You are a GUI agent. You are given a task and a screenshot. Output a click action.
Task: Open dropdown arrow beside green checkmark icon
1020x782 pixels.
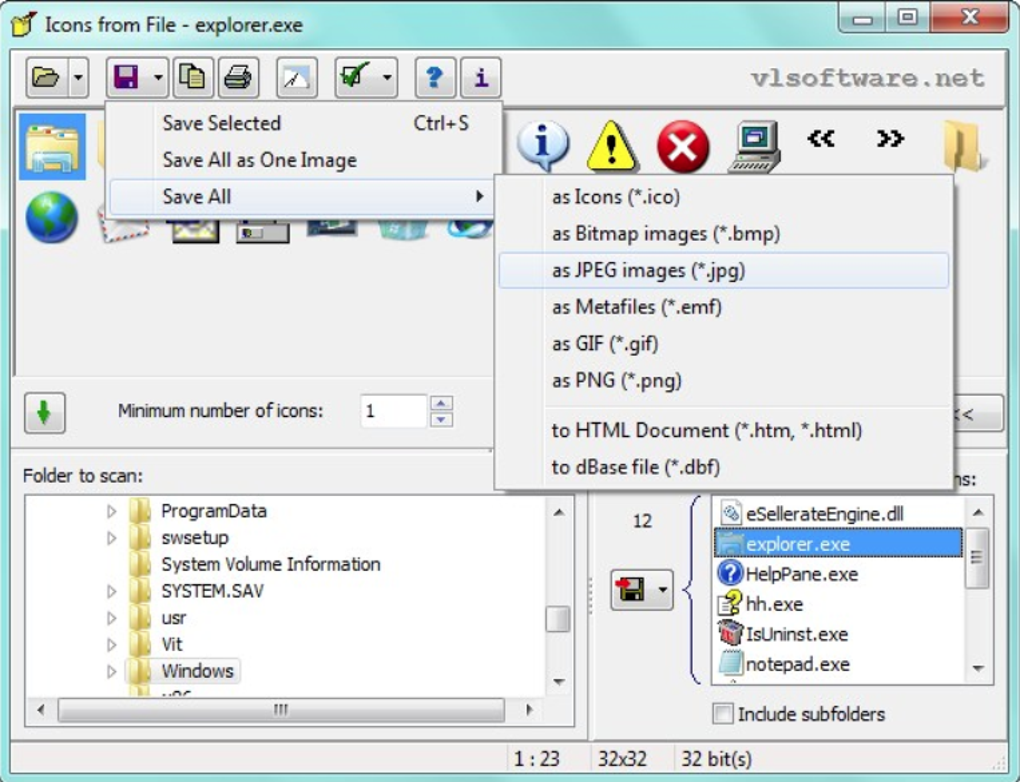(387, 77)
